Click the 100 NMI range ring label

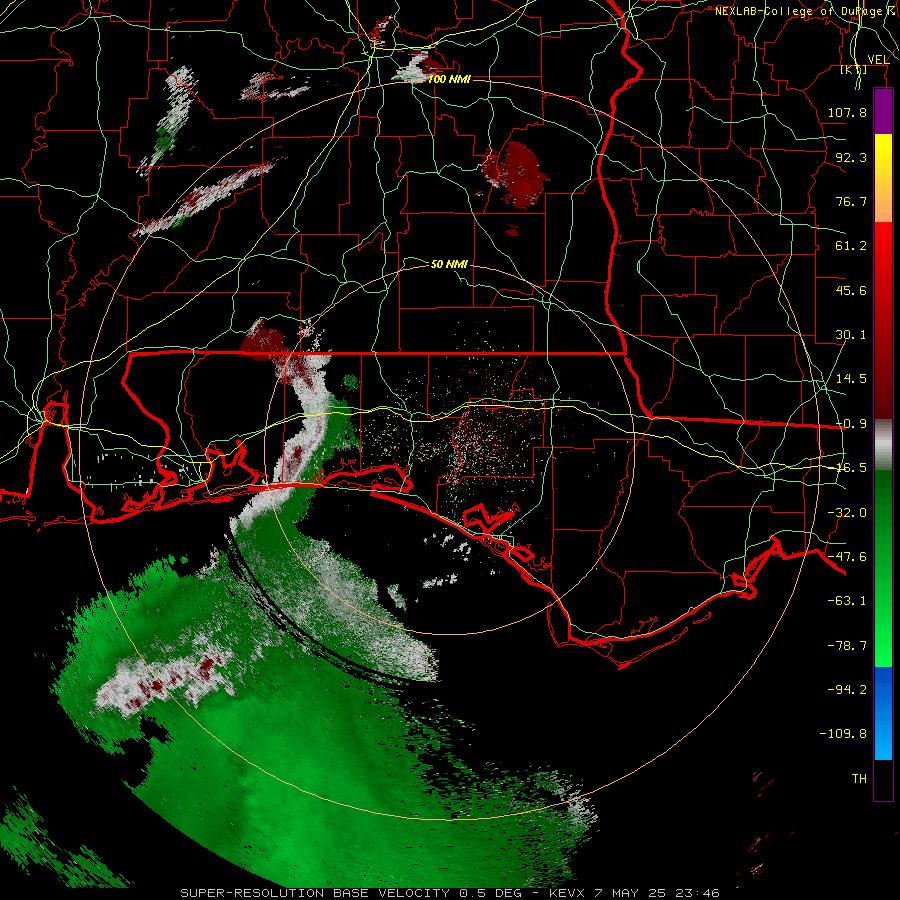coord(449,79)
